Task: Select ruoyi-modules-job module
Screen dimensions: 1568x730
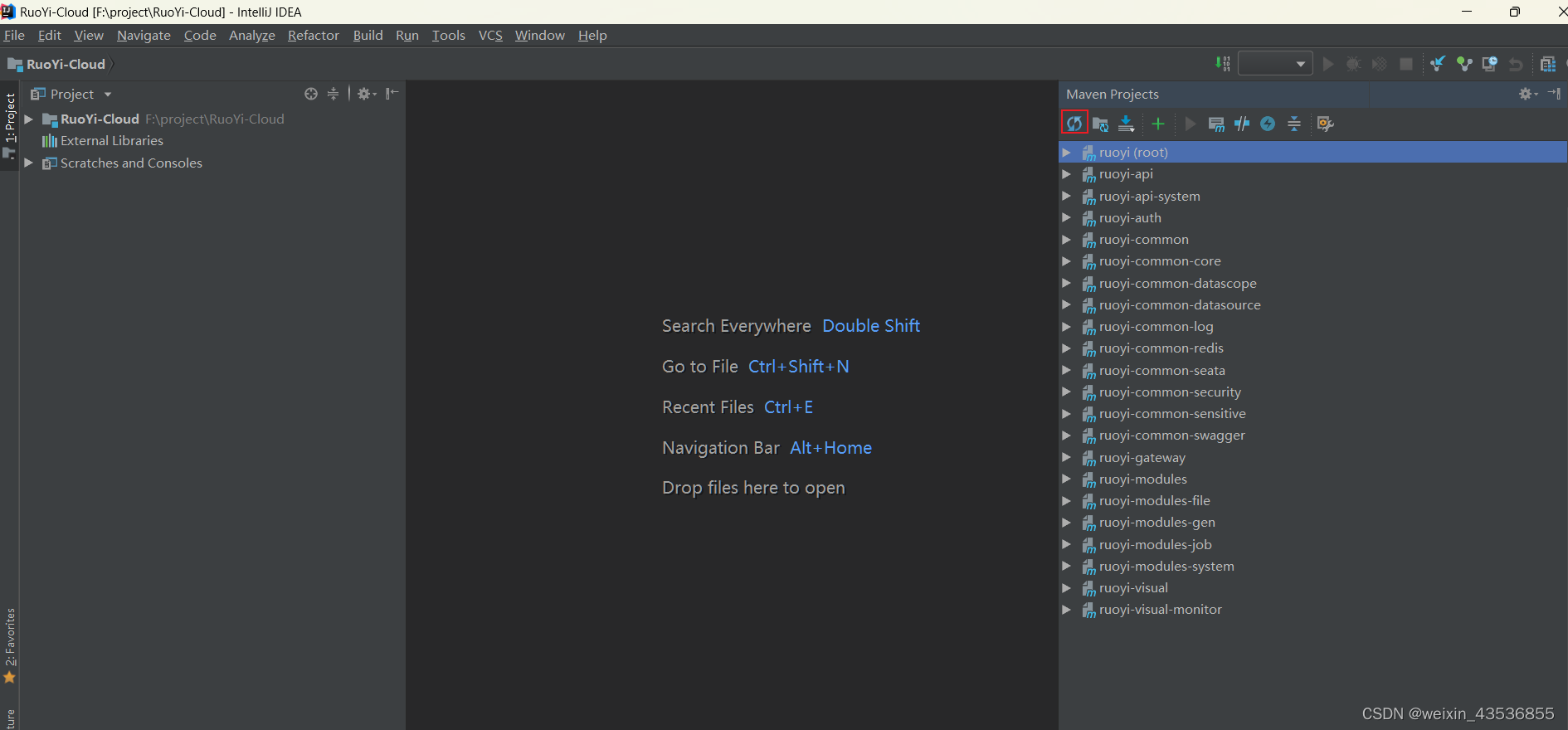Action: click(1155, 545)
